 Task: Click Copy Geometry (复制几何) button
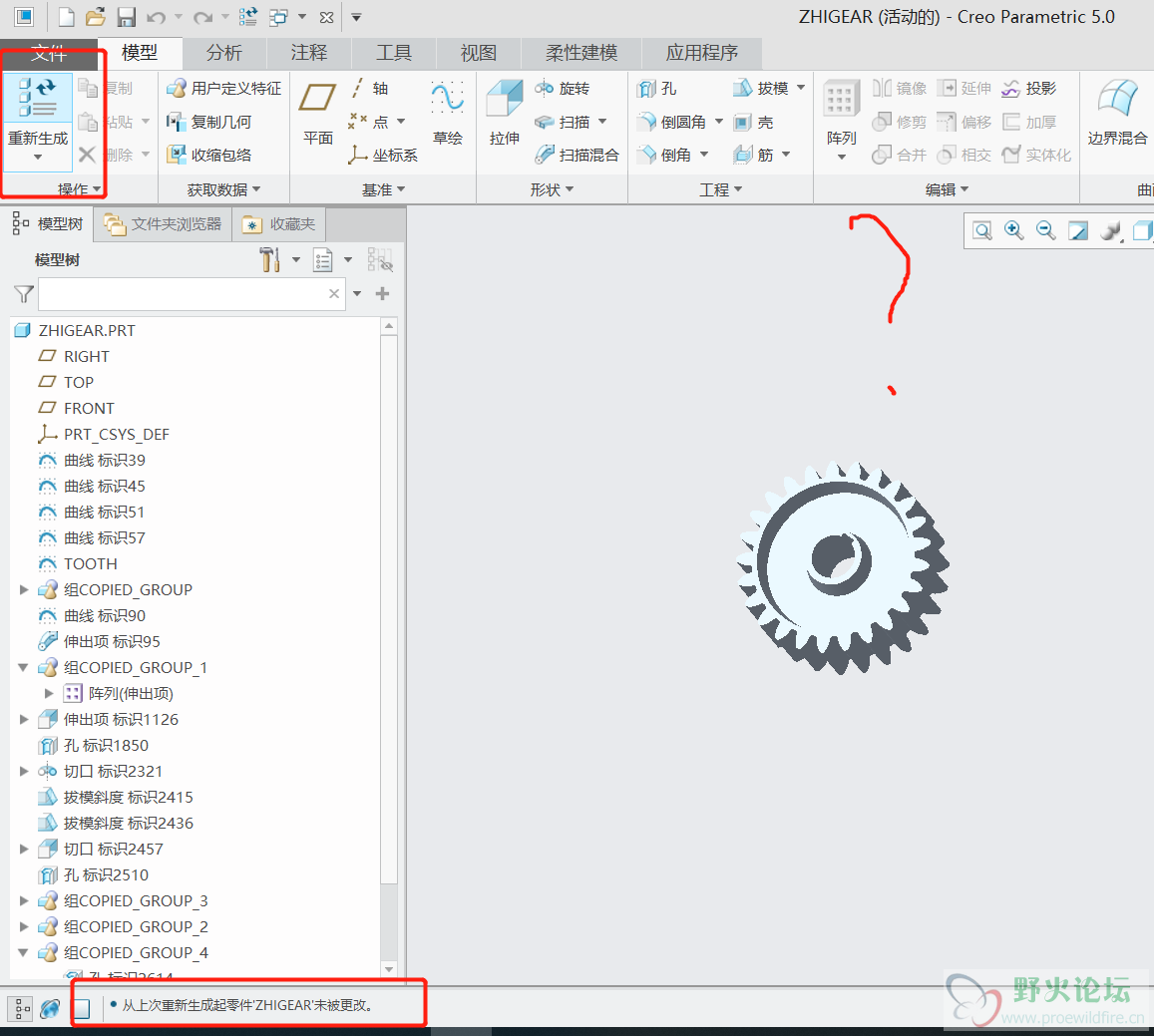pos(209,122)
